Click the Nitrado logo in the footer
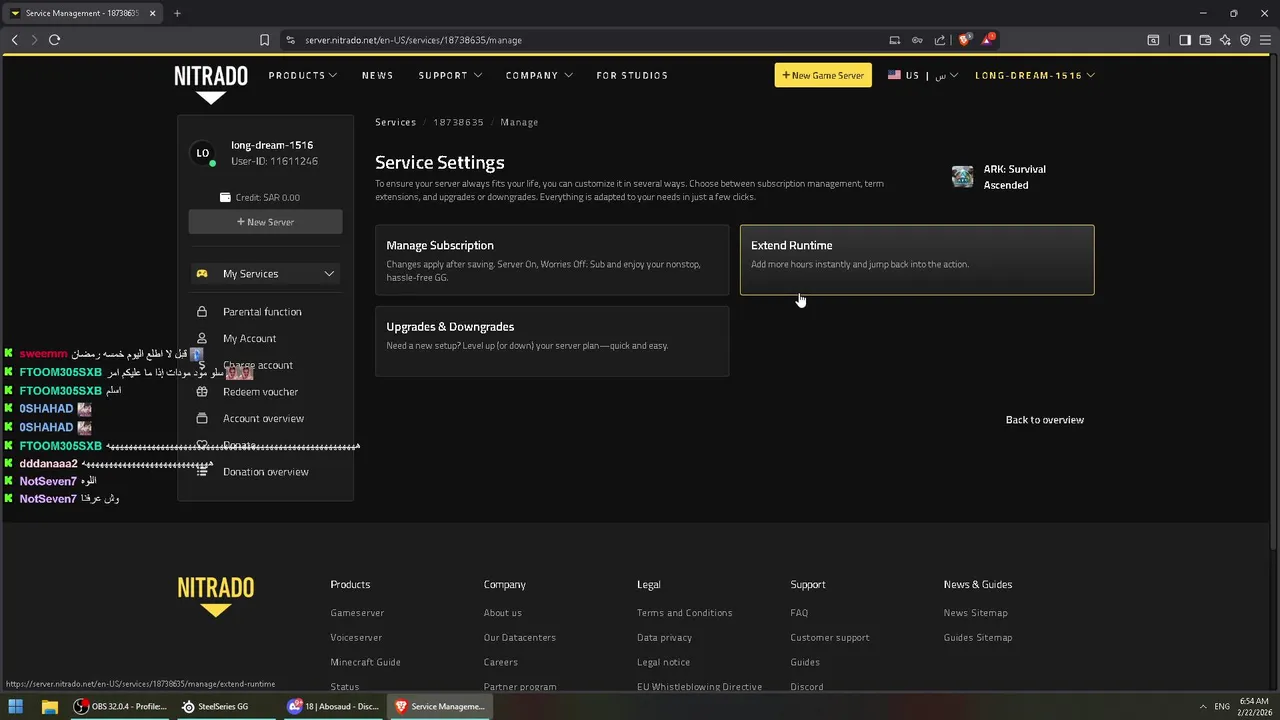Screen dimensions: 1280x720 (216, 597)
